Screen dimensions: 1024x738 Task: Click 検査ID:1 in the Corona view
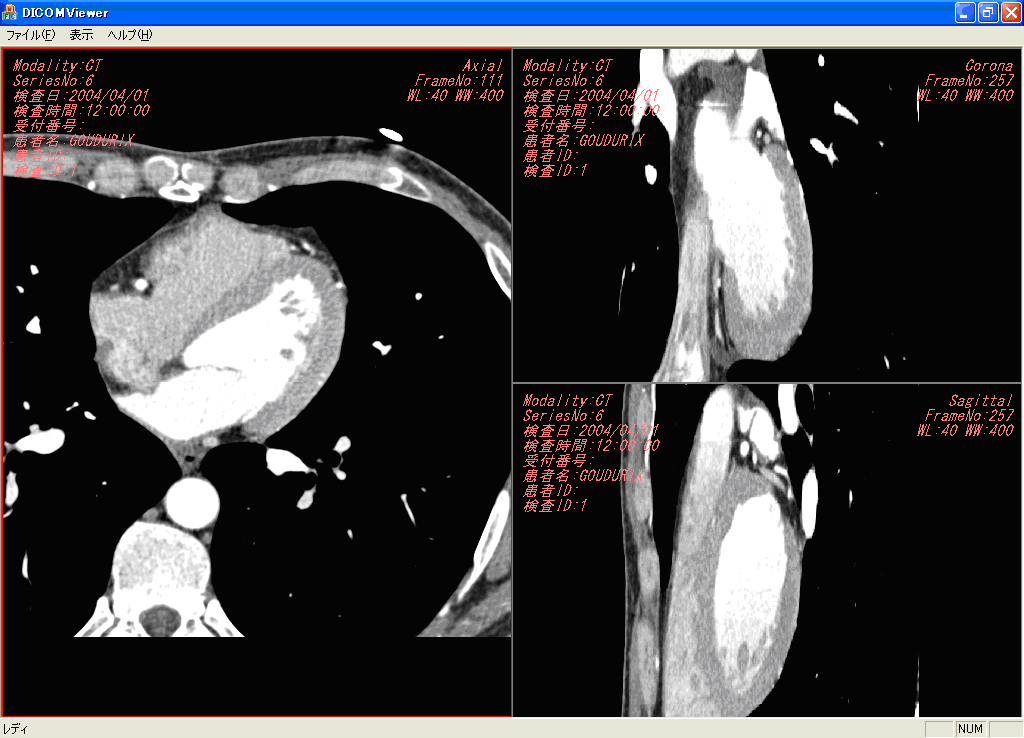click(555, 171)
